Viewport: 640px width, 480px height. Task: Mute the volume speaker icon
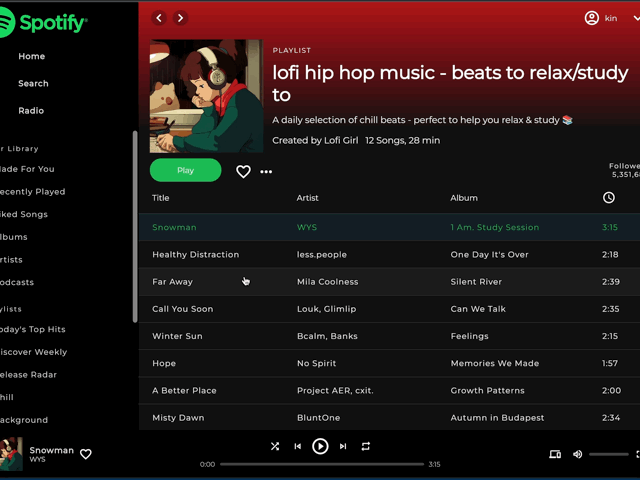577,454
